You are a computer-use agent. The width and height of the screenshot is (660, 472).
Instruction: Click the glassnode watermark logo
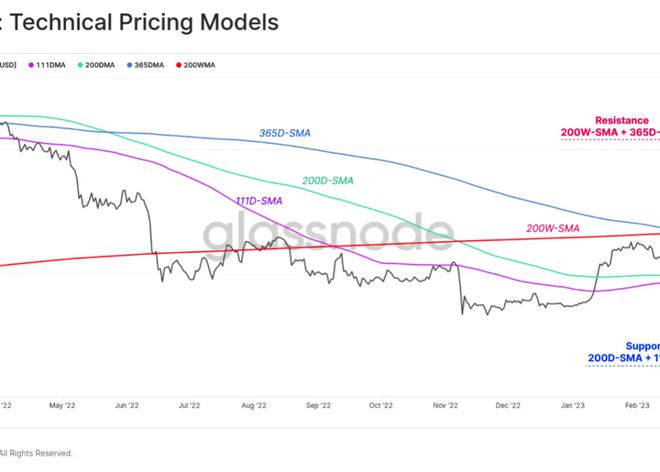point(328,236)
